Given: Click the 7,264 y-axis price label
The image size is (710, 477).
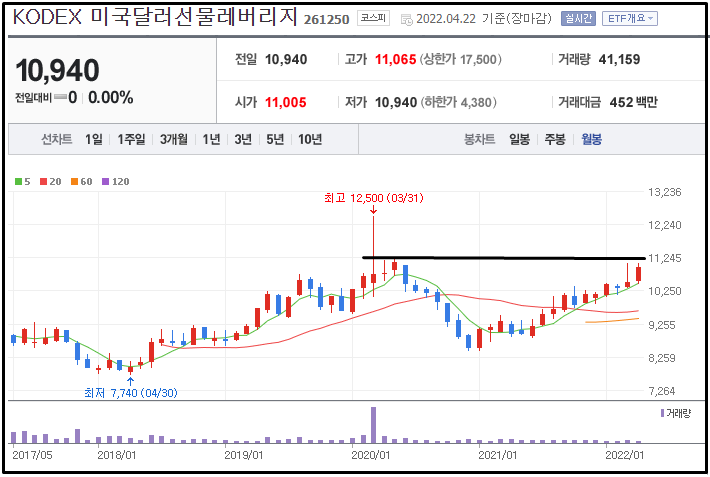Looking at the screenshot, I should pyautogui.click(x=662, y=390).
